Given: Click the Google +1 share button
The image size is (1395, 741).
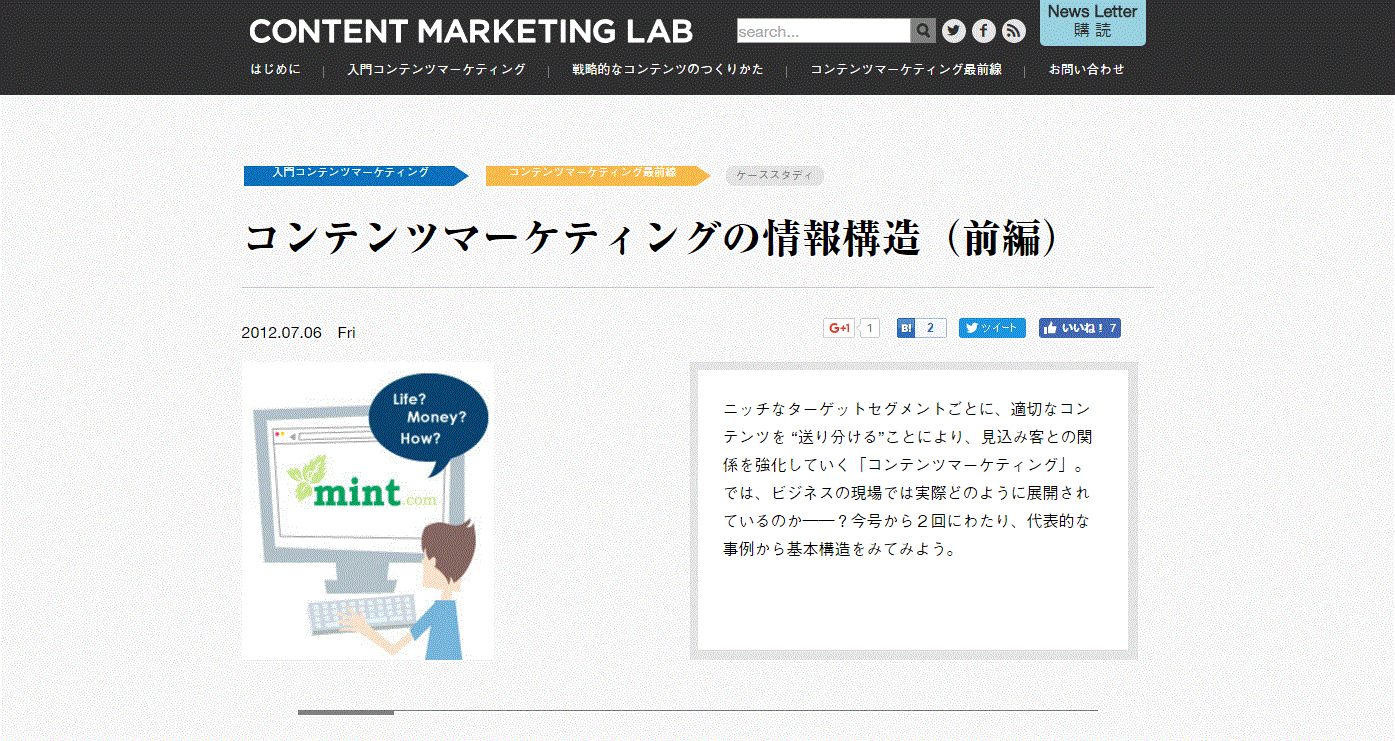Looking at the screenshot, I should pos(839,328).
